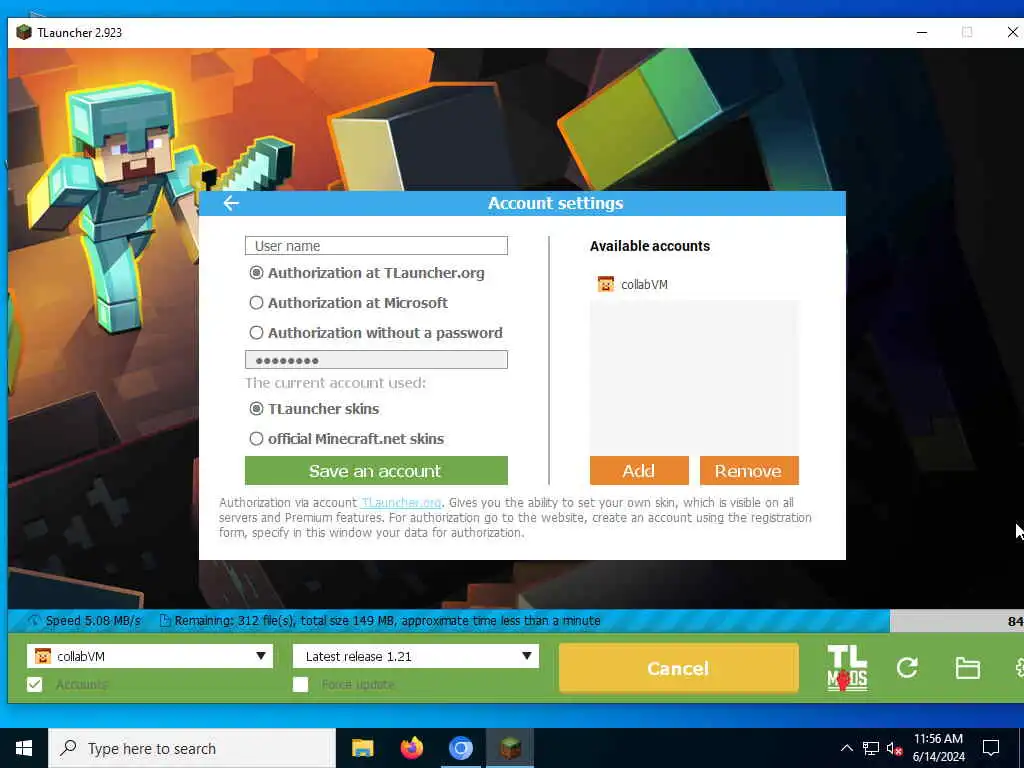Click the Available accounts heading
1024x768 pixels.
[650, 246]
